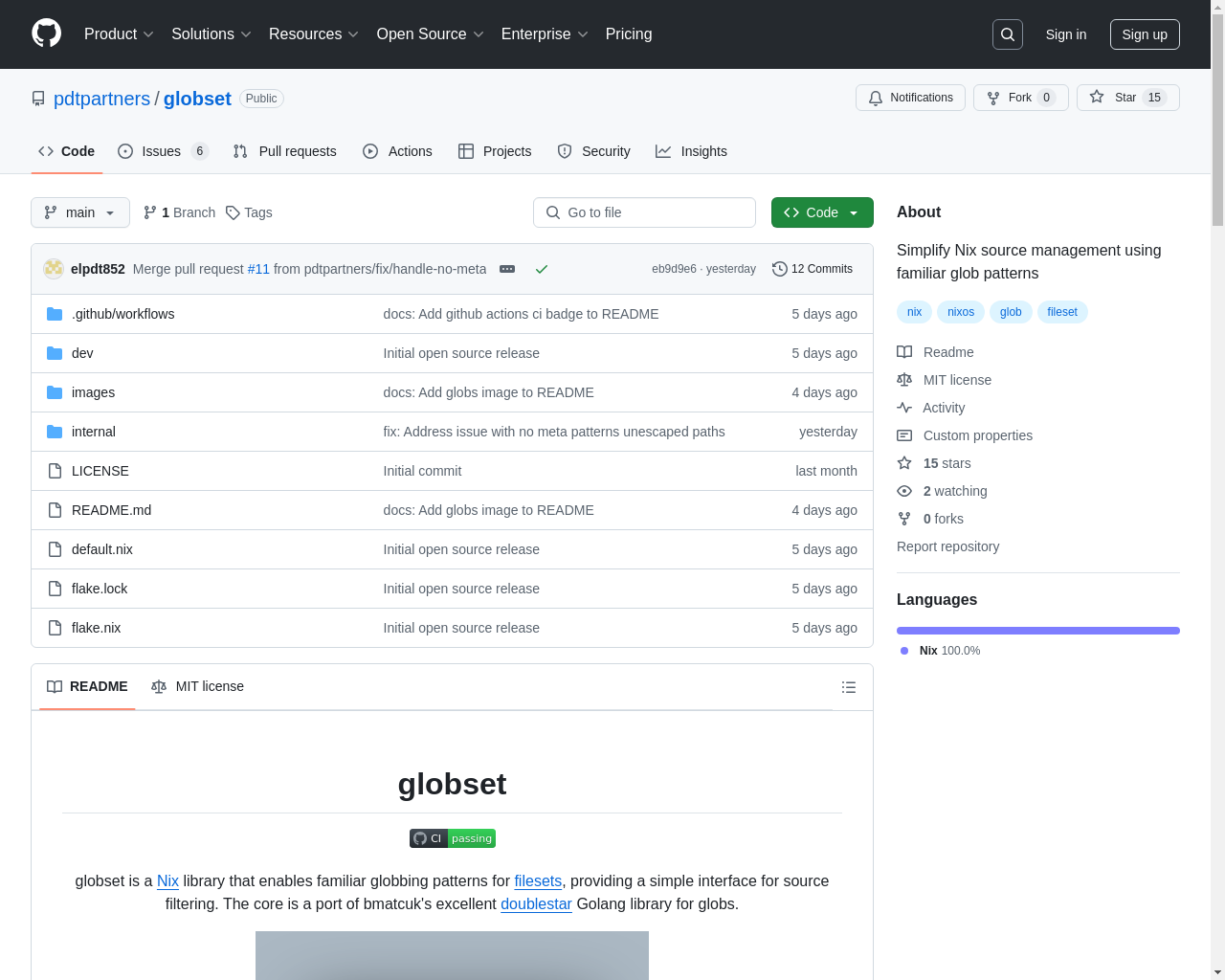Expand the Solutions menu

[x=212, y=34]
